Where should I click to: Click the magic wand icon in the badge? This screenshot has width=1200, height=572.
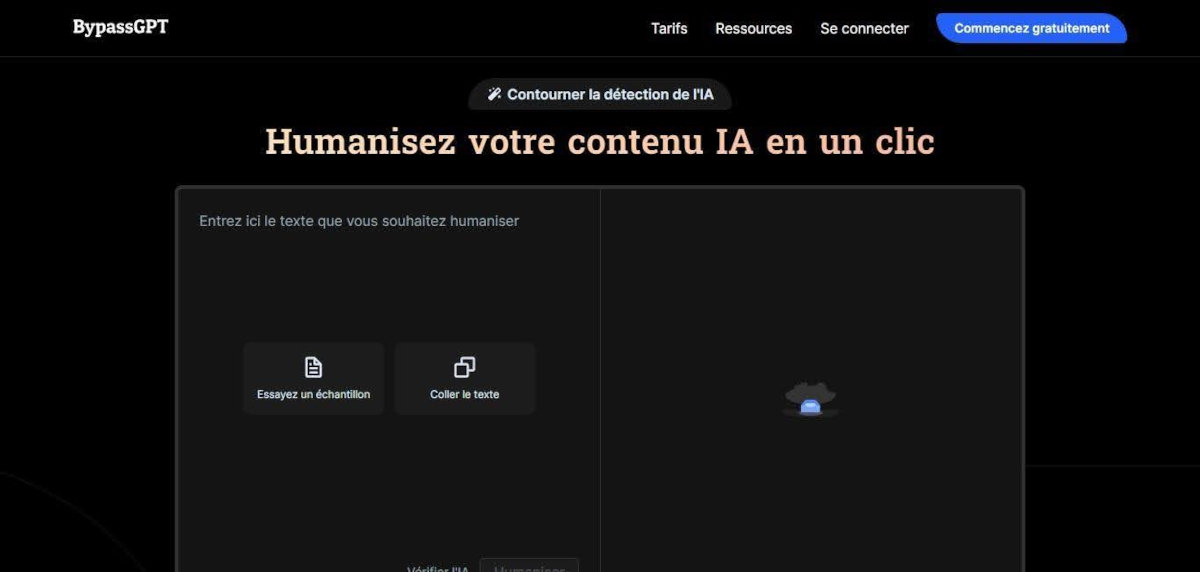[x=494, y=94]
